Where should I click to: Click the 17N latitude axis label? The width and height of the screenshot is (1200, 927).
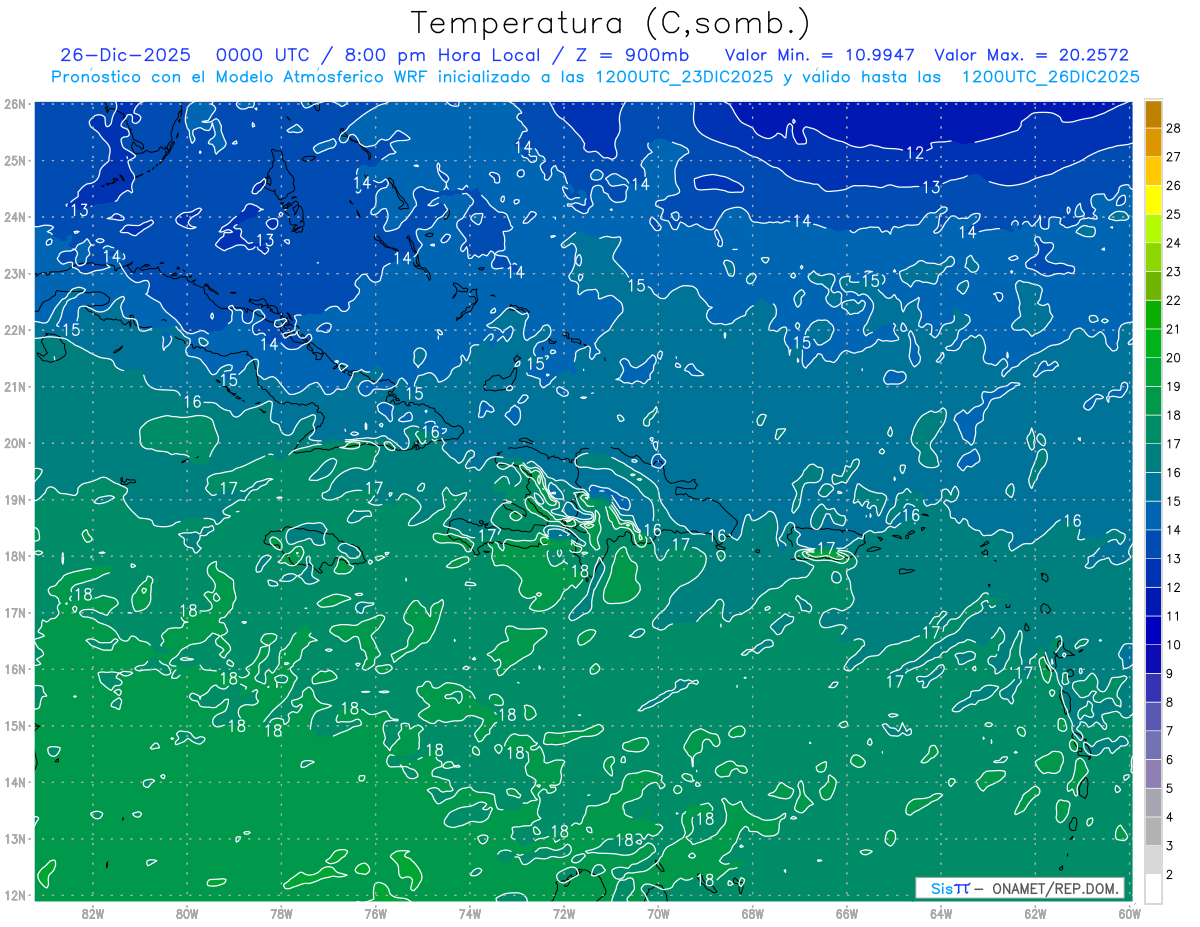point(15,612)
